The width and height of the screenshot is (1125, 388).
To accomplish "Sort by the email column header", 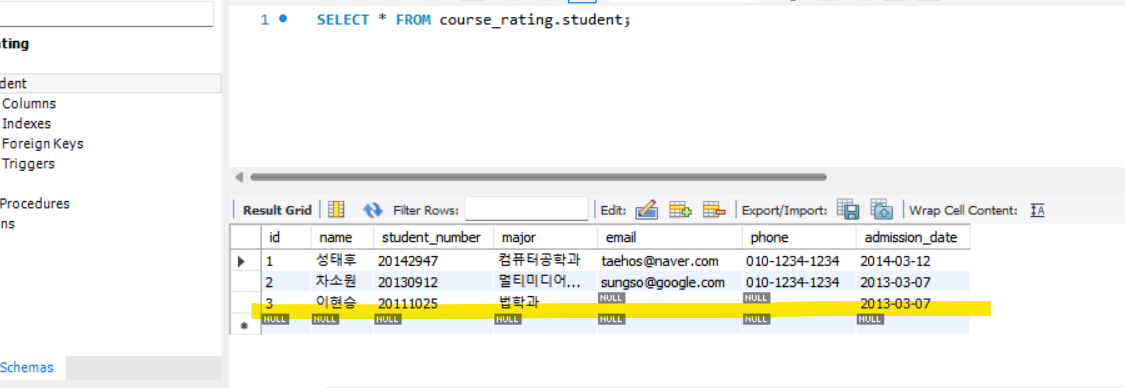I will click(x=669, y=237).
